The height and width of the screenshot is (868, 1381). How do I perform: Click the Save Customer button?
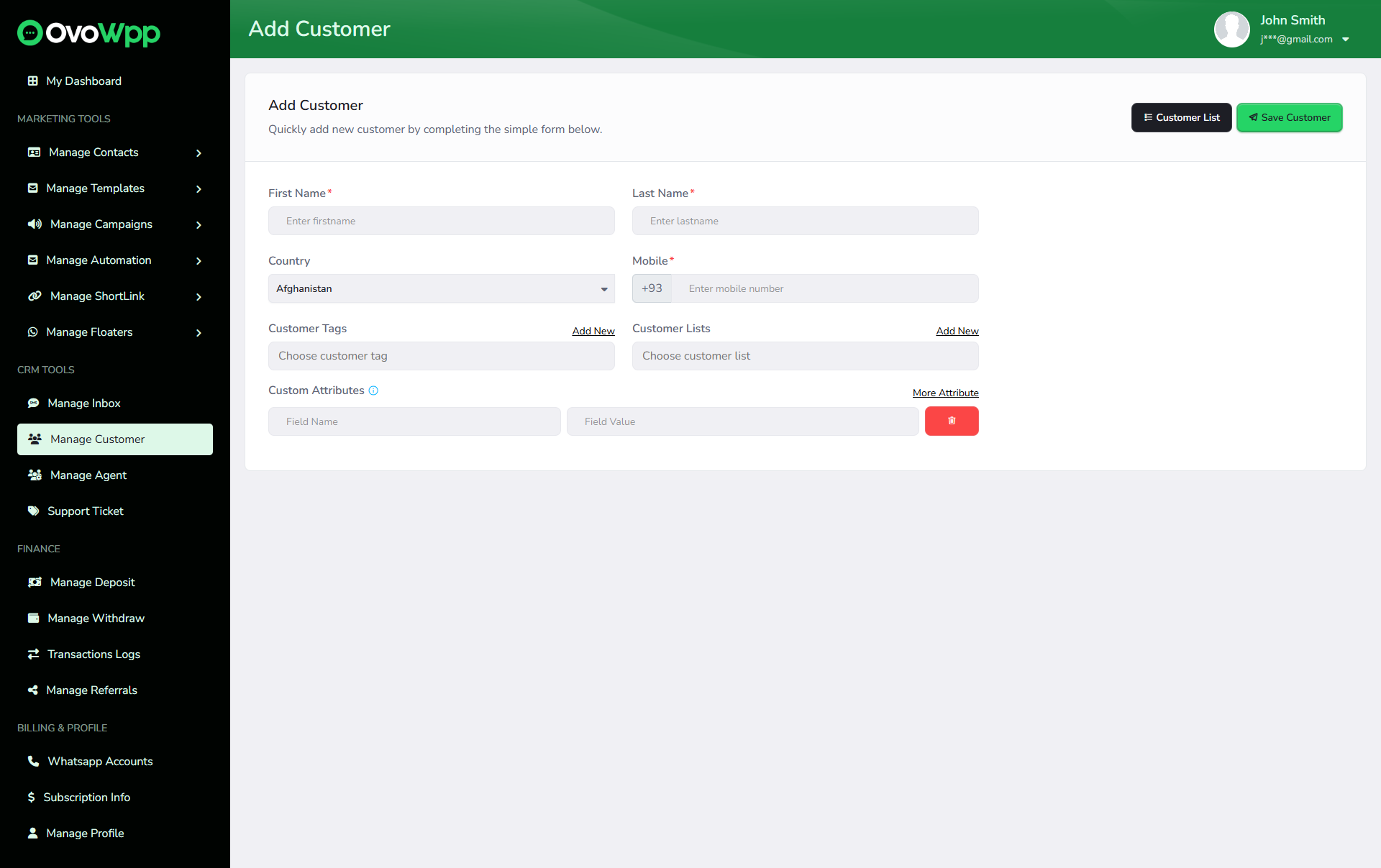pos(1289,117)
